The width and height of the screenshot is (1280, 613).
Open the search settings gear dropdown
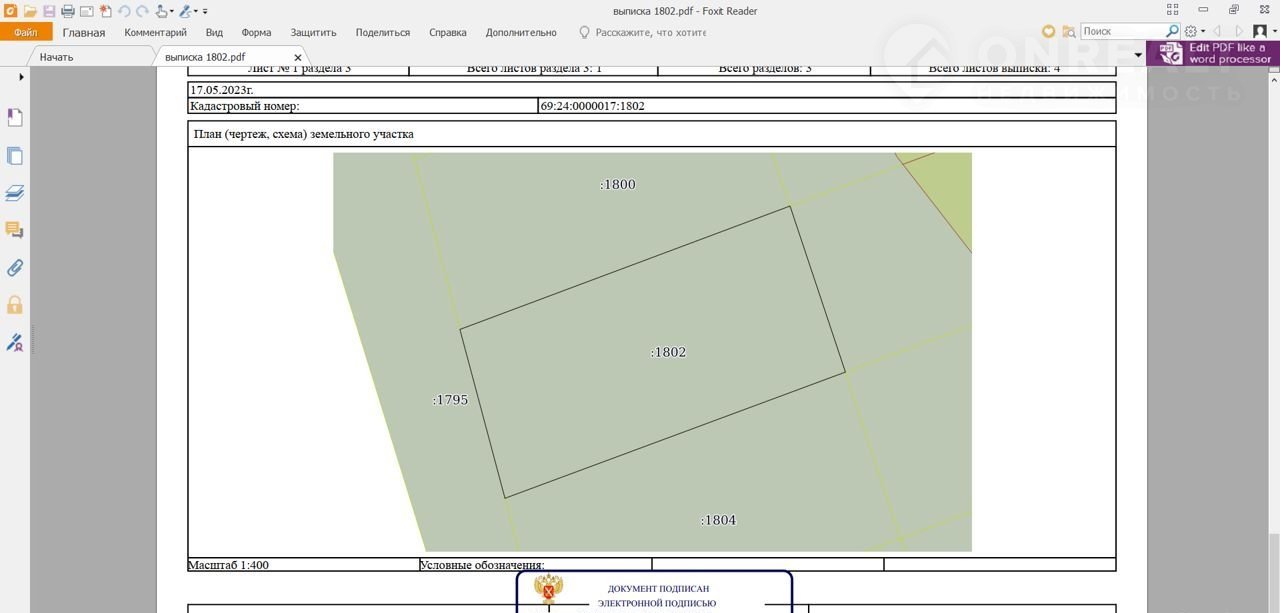[1194, 32]
